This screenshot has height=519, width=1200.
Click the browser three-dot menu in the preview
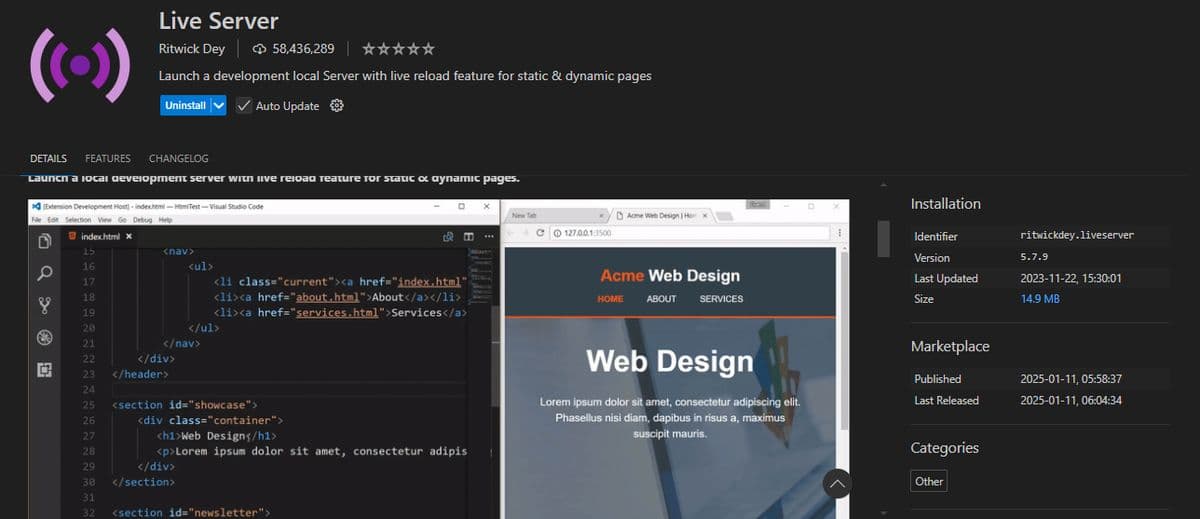tap(839, 232)
